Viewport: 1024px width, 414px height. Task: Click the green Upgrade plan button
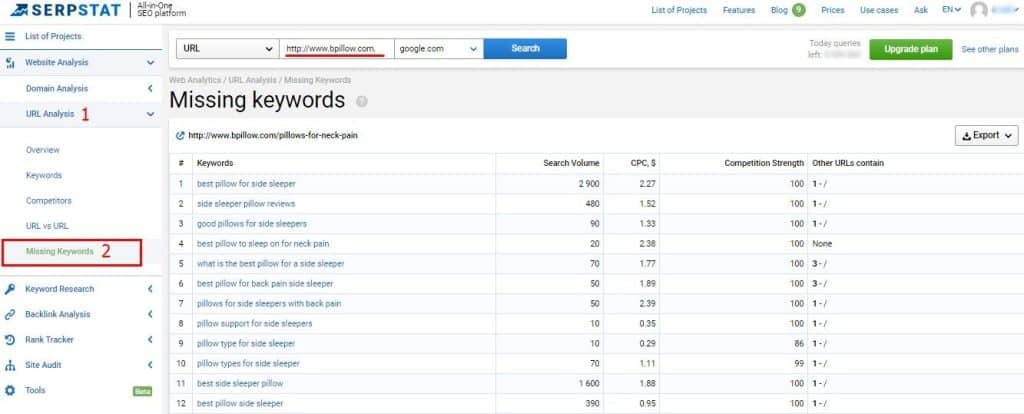910,49
